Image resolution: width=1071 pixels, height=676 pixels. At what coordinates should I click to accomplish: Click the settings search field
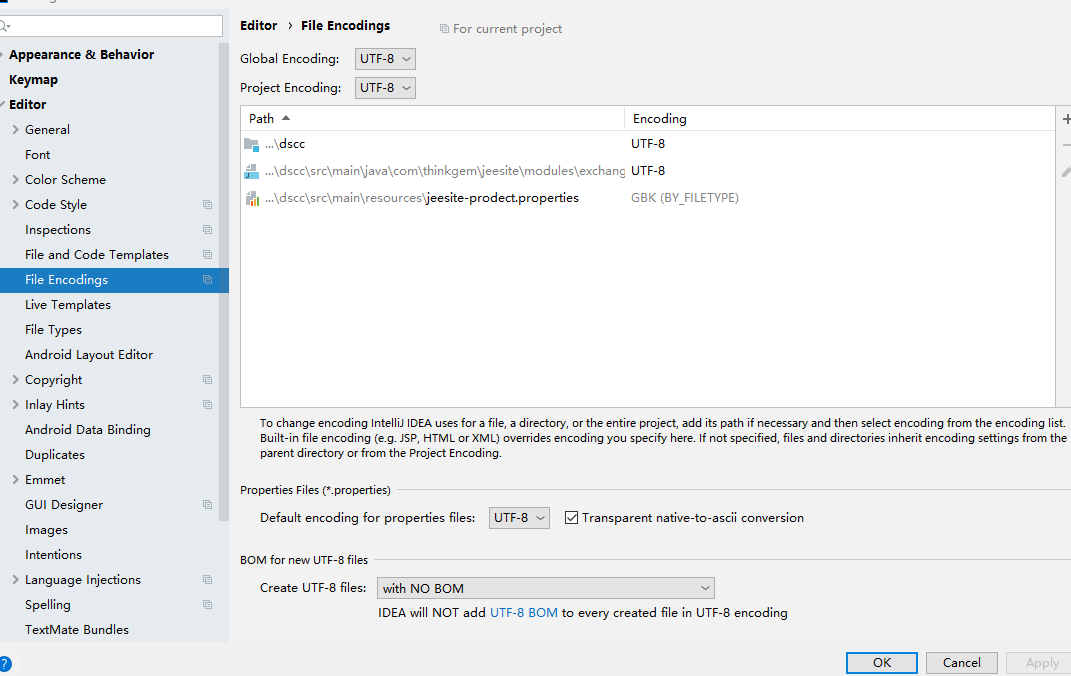click(x=111, y=26)
